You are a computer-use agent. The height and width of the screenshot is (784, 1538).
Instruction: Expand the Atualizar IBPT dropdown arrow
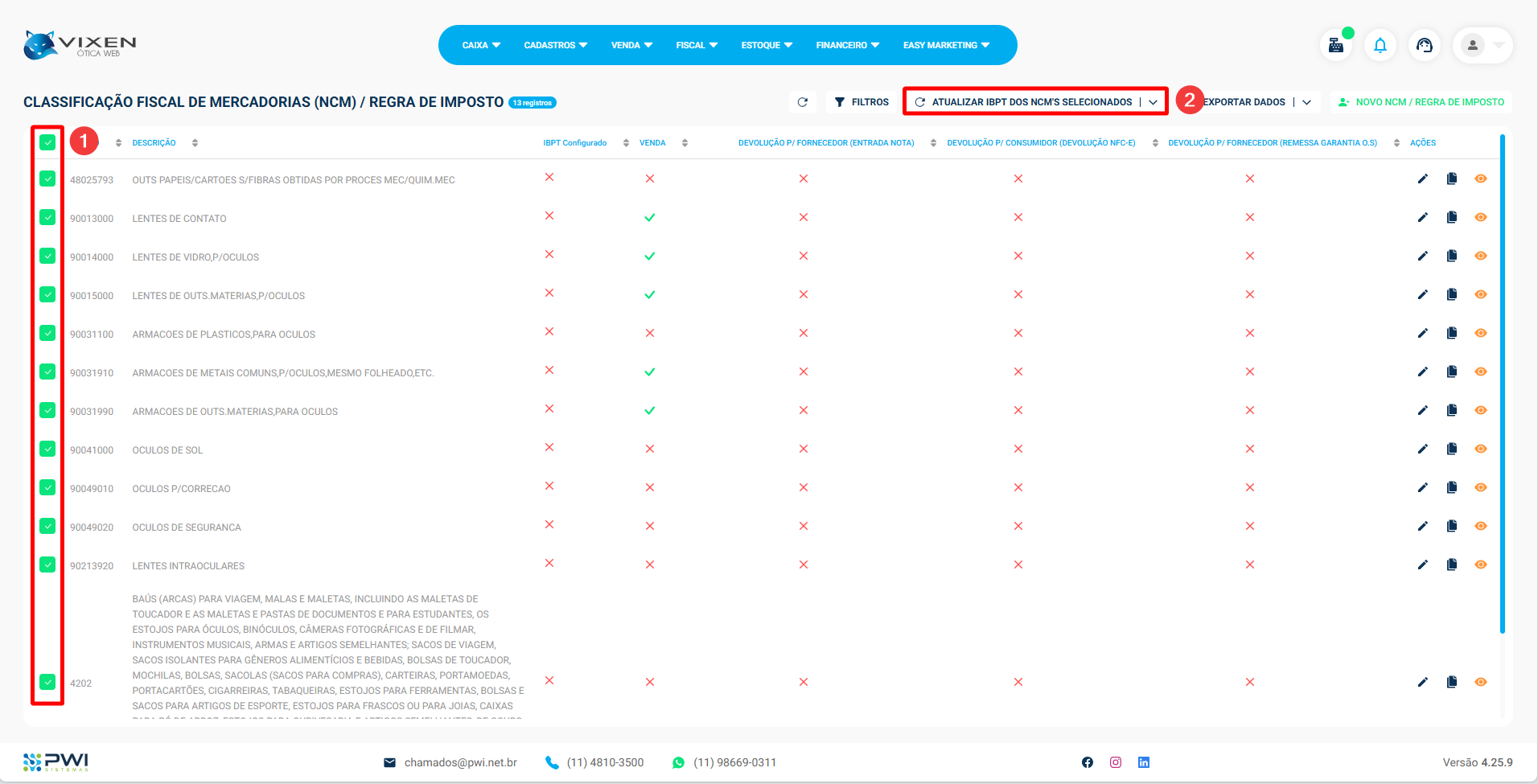click(1153, 102)
